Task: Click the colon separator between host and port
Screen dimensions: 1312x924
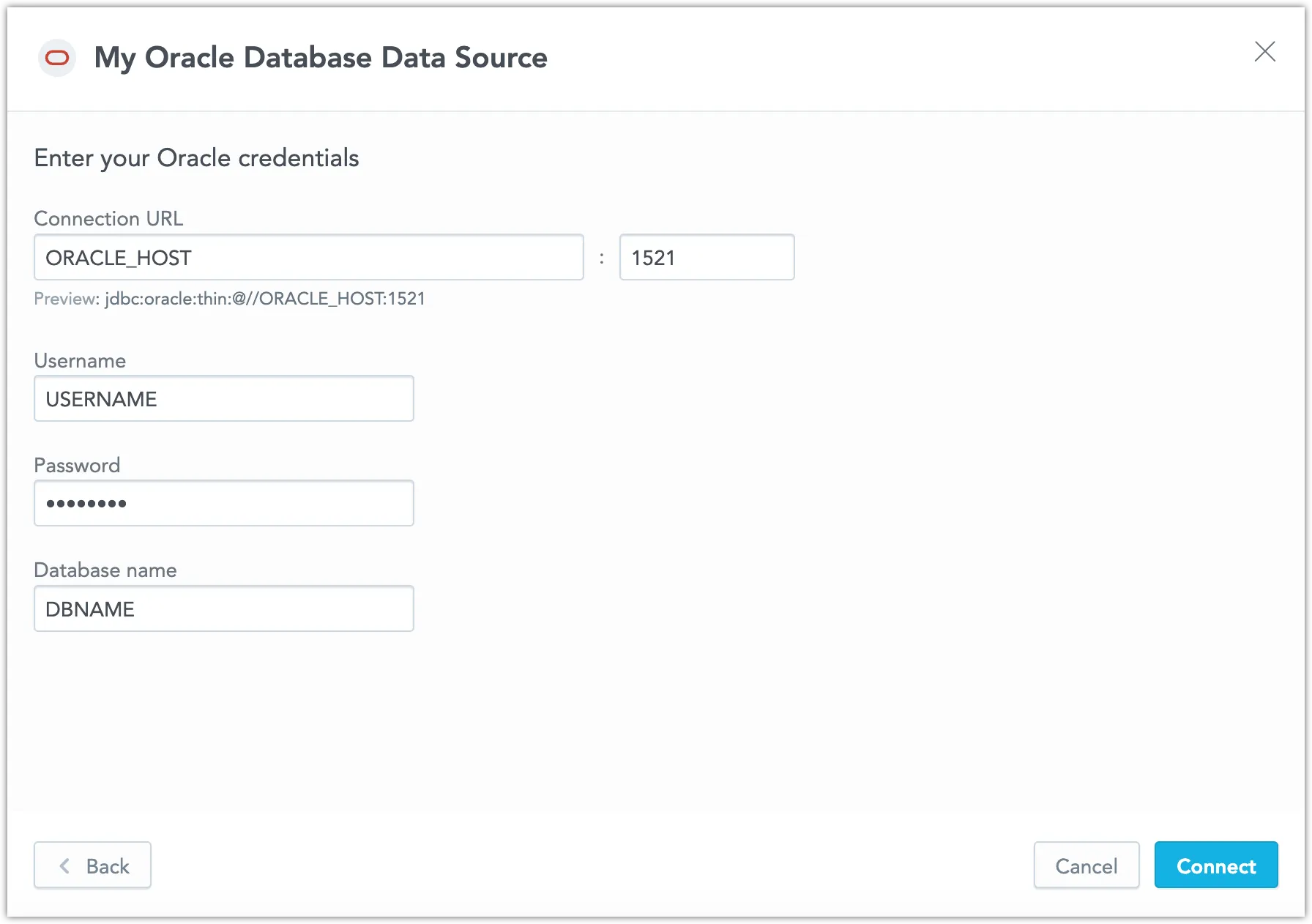Action: [x=601, y=257]
